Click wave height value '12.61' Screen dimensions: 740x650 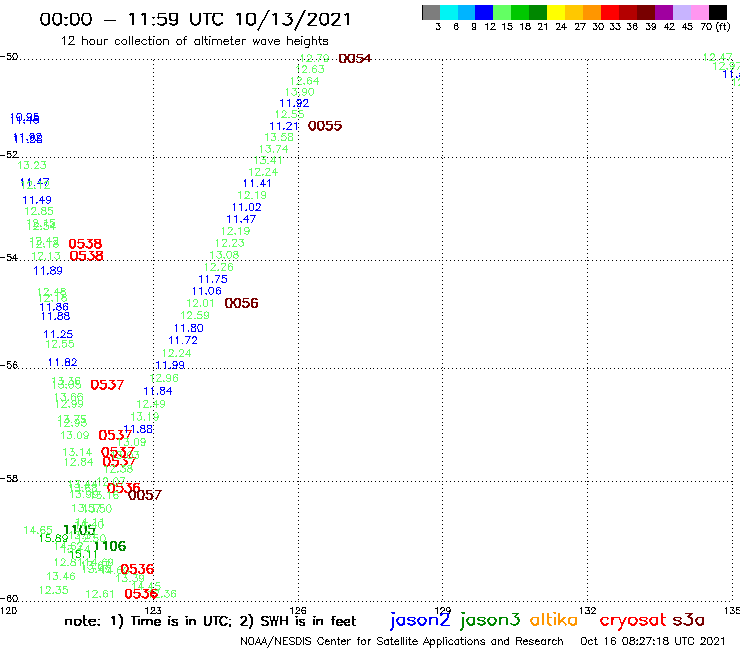[100, 594]
